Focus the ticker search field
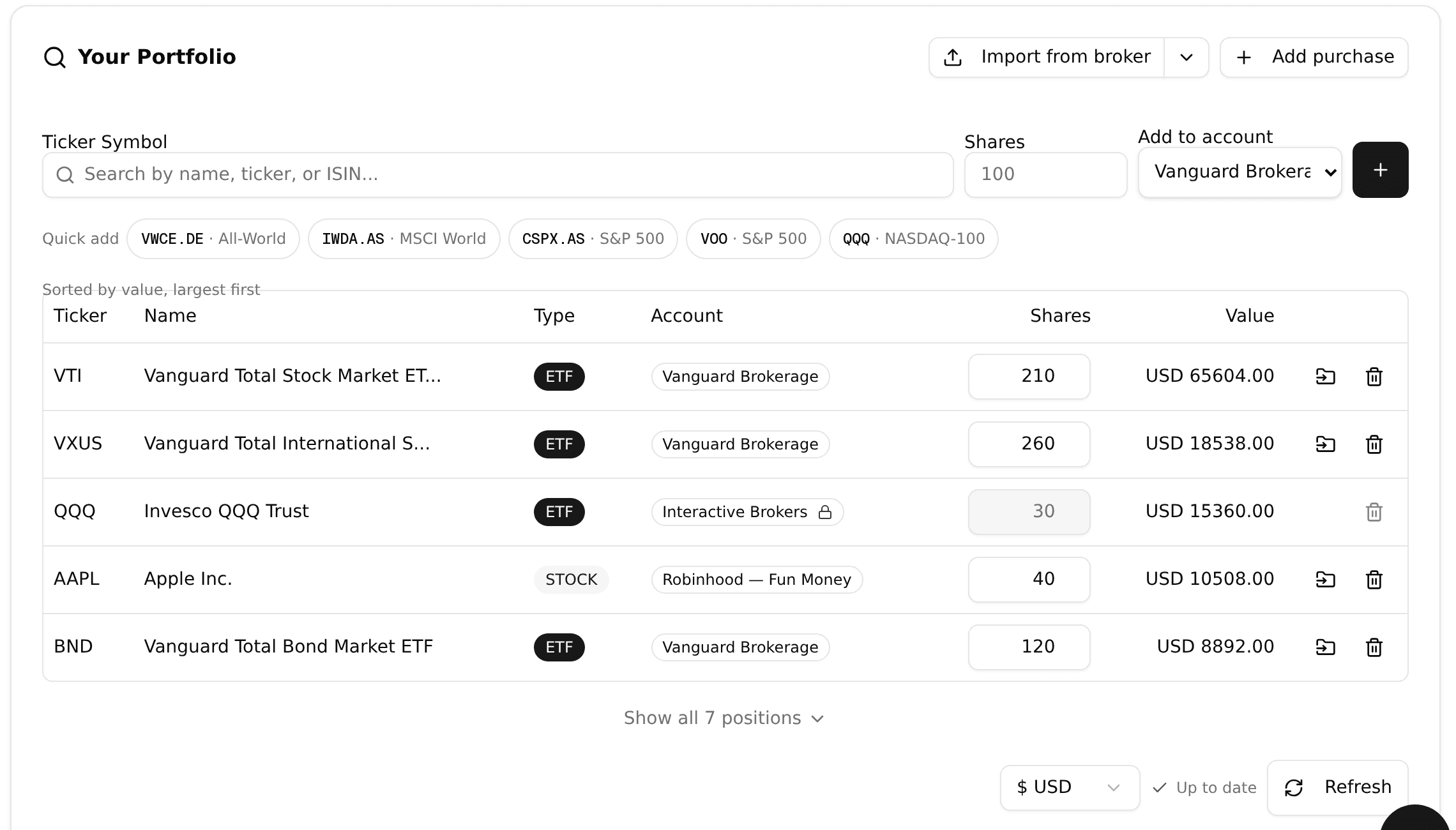Viewport: 1456px width, 830px height. point(498,174)
